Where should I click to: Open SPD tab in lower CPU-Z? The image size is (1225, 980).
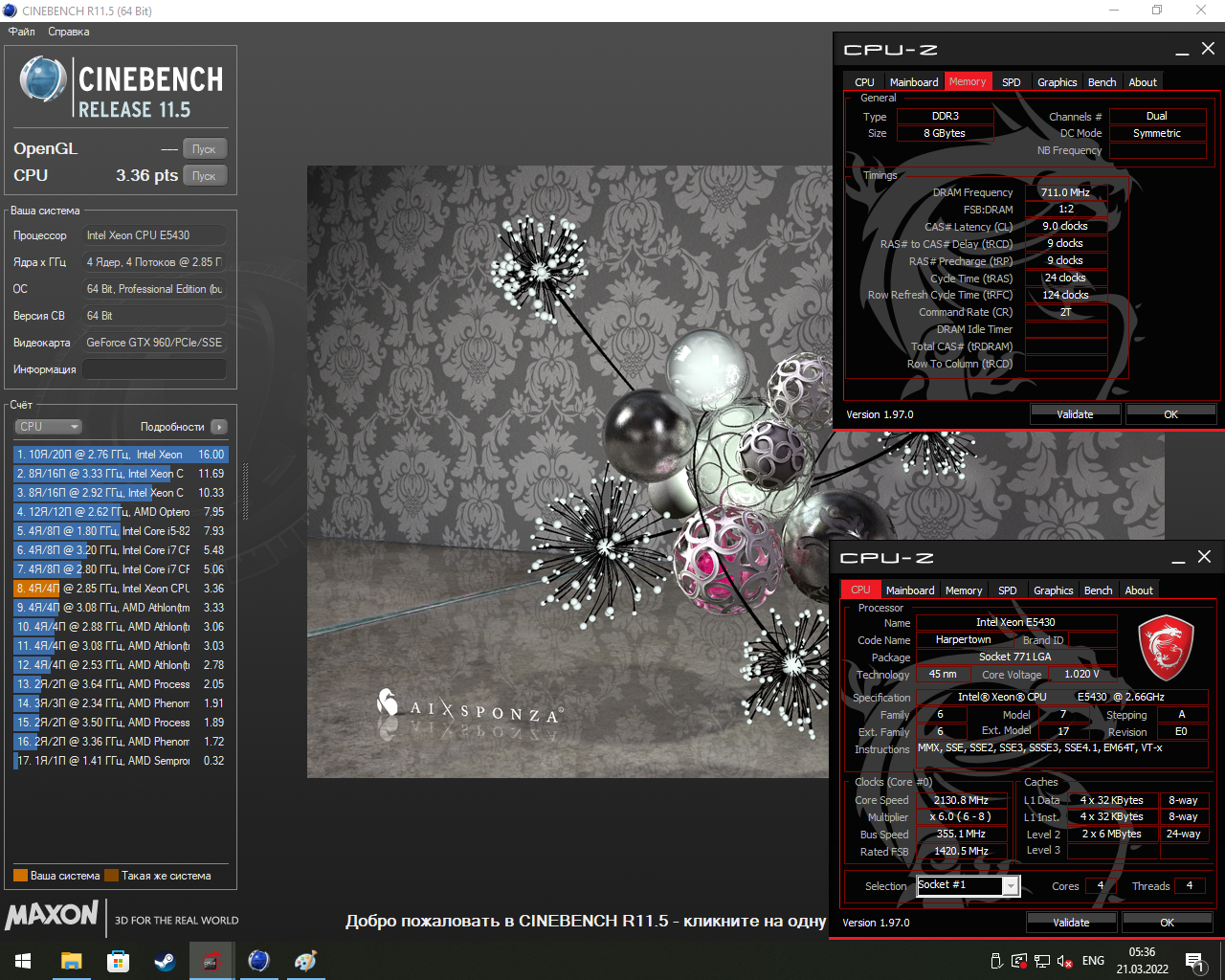1007,590
